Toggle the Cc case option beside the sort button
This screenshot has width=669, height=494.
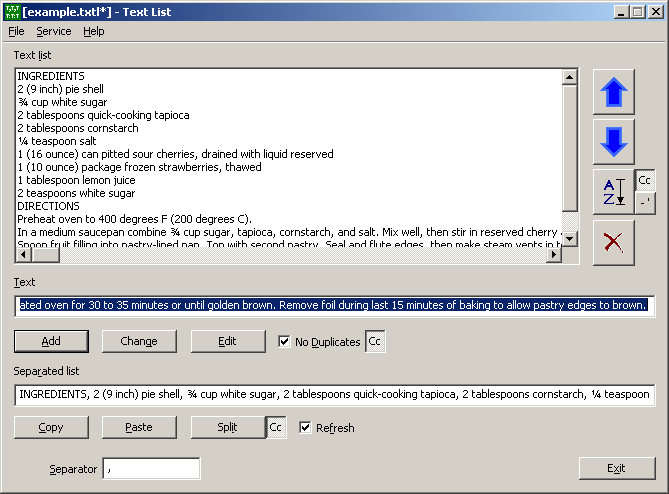pos(645,181)
